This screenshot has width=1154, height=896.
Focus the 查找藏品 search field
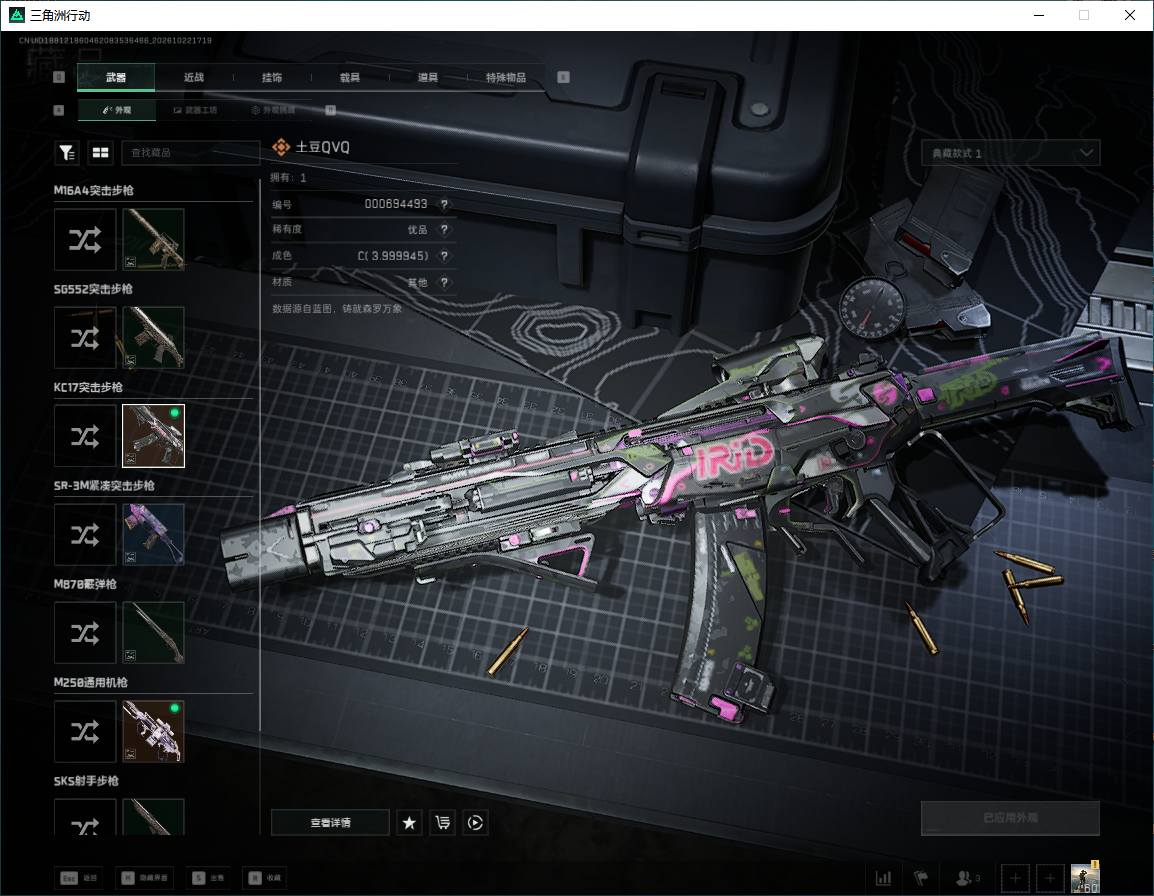[191, 152]
